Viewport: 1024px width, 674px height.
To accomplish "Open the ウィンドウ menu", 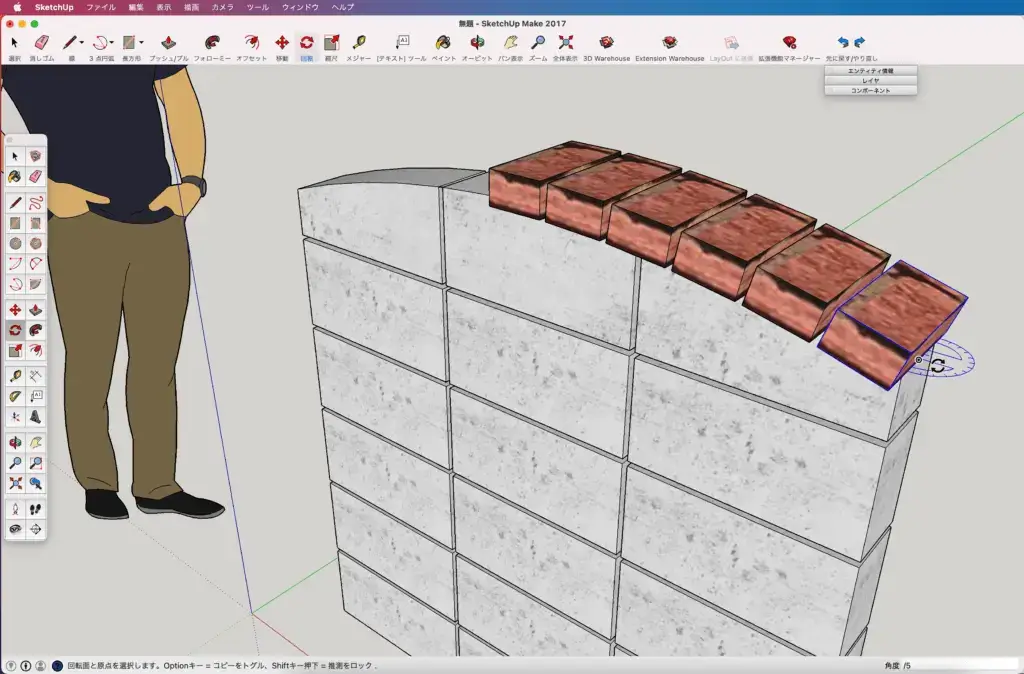I will click(x=300, y=7).
